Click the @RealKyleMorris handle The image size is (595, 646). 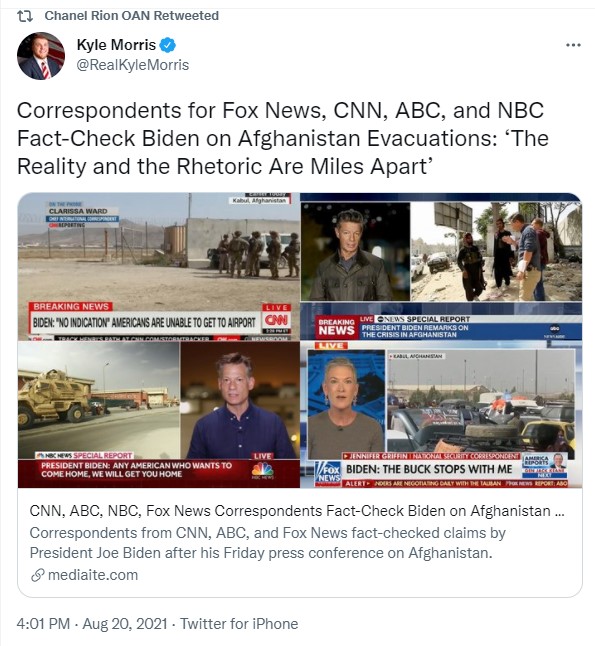[133, 65]
